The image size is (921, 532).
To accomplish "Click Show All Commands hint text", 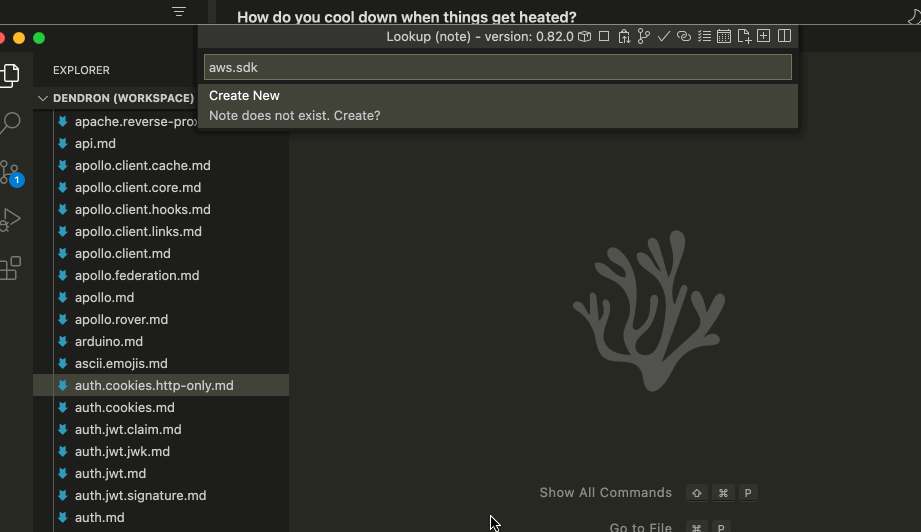I will tap(606, 493).
